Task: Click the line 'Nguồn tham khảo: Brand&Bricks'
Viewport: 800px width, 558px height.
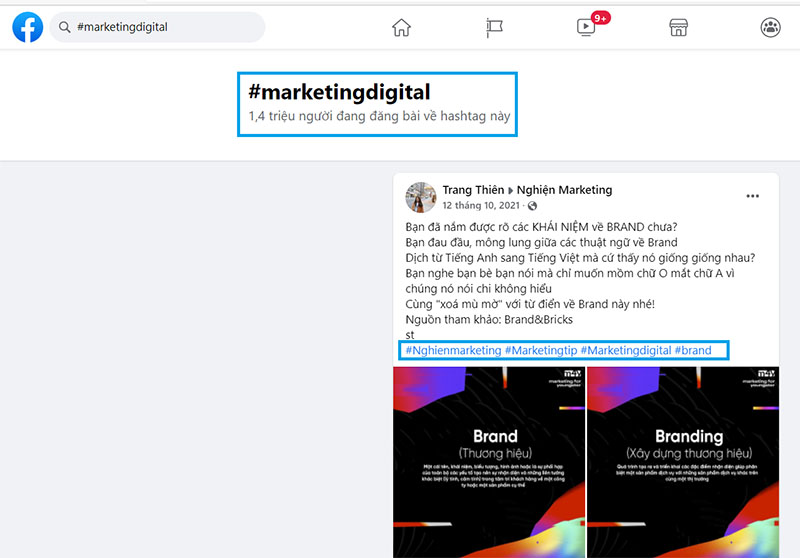Action: 489,320
